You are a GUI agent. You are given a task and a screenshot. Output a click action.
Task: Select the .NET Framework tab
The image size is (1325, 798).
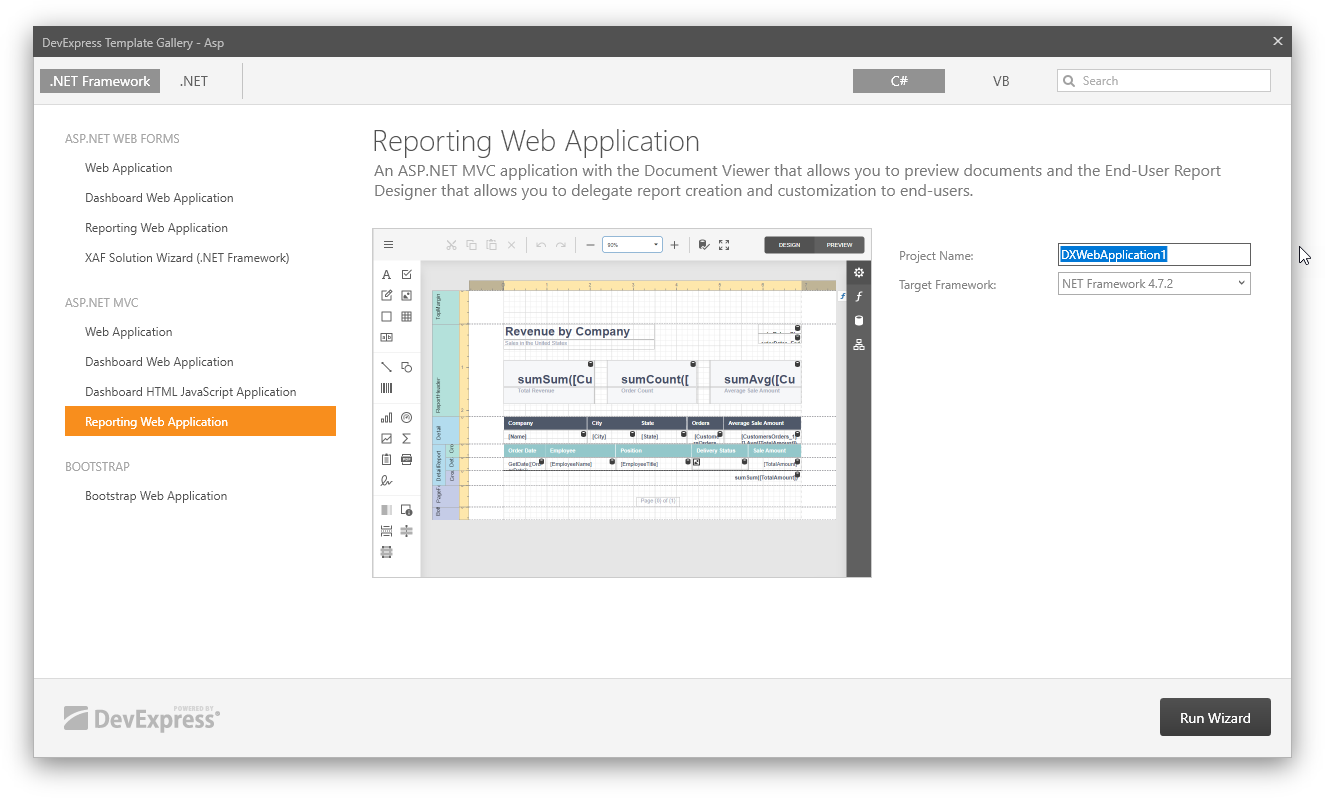point(100,81)
